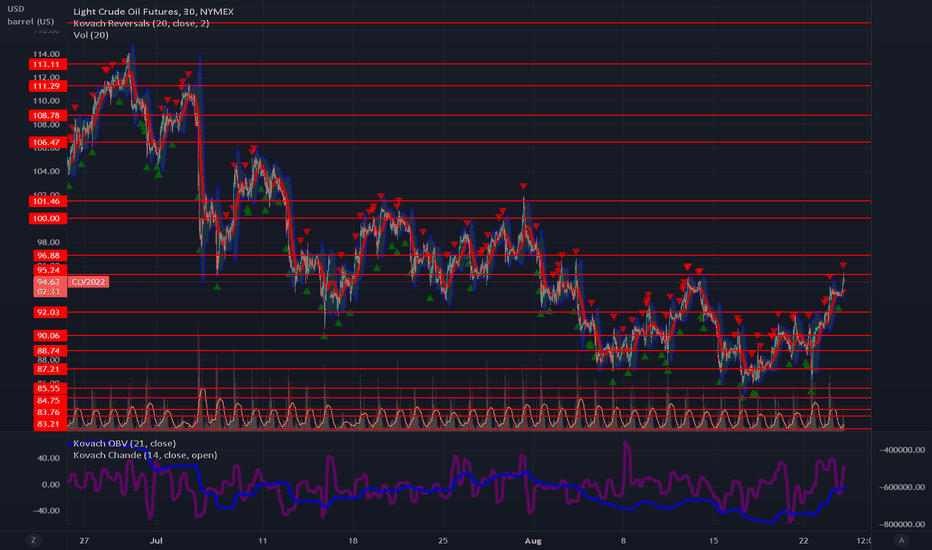Click the 113.11 price level label
The height and width of the screenshot is (550, 932).
[47, 64]
